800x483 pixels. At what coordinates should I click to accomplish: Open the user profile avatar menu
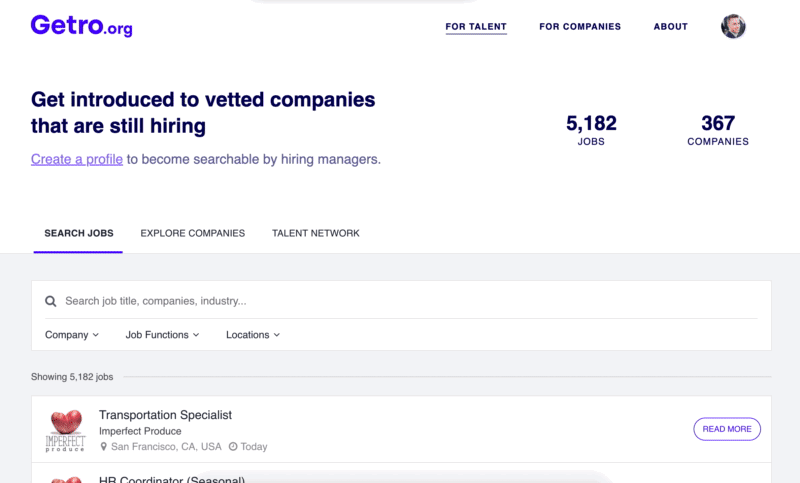pos(733,27)
